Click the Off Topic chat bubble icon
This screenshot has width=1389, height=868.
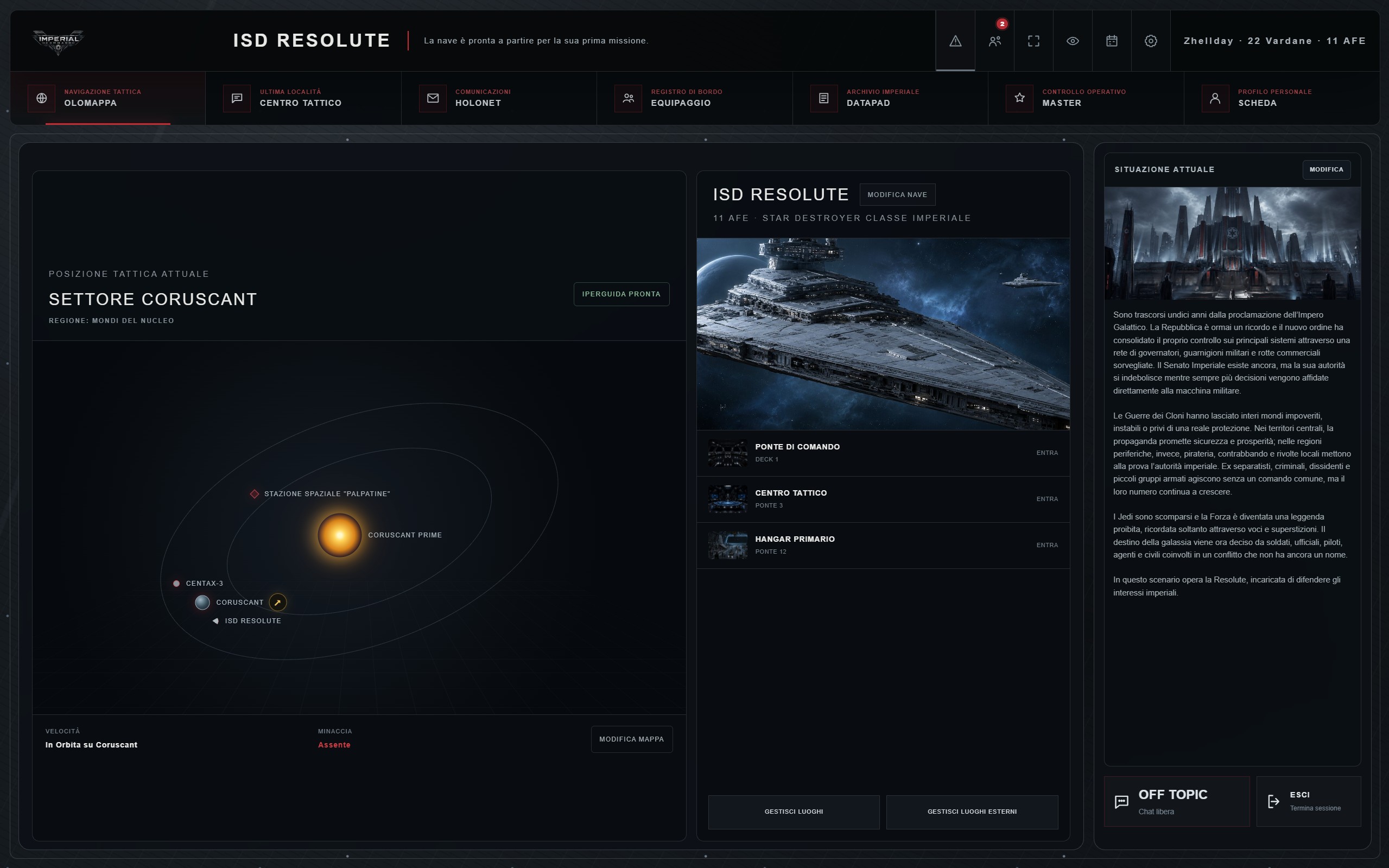point(1121,802)
